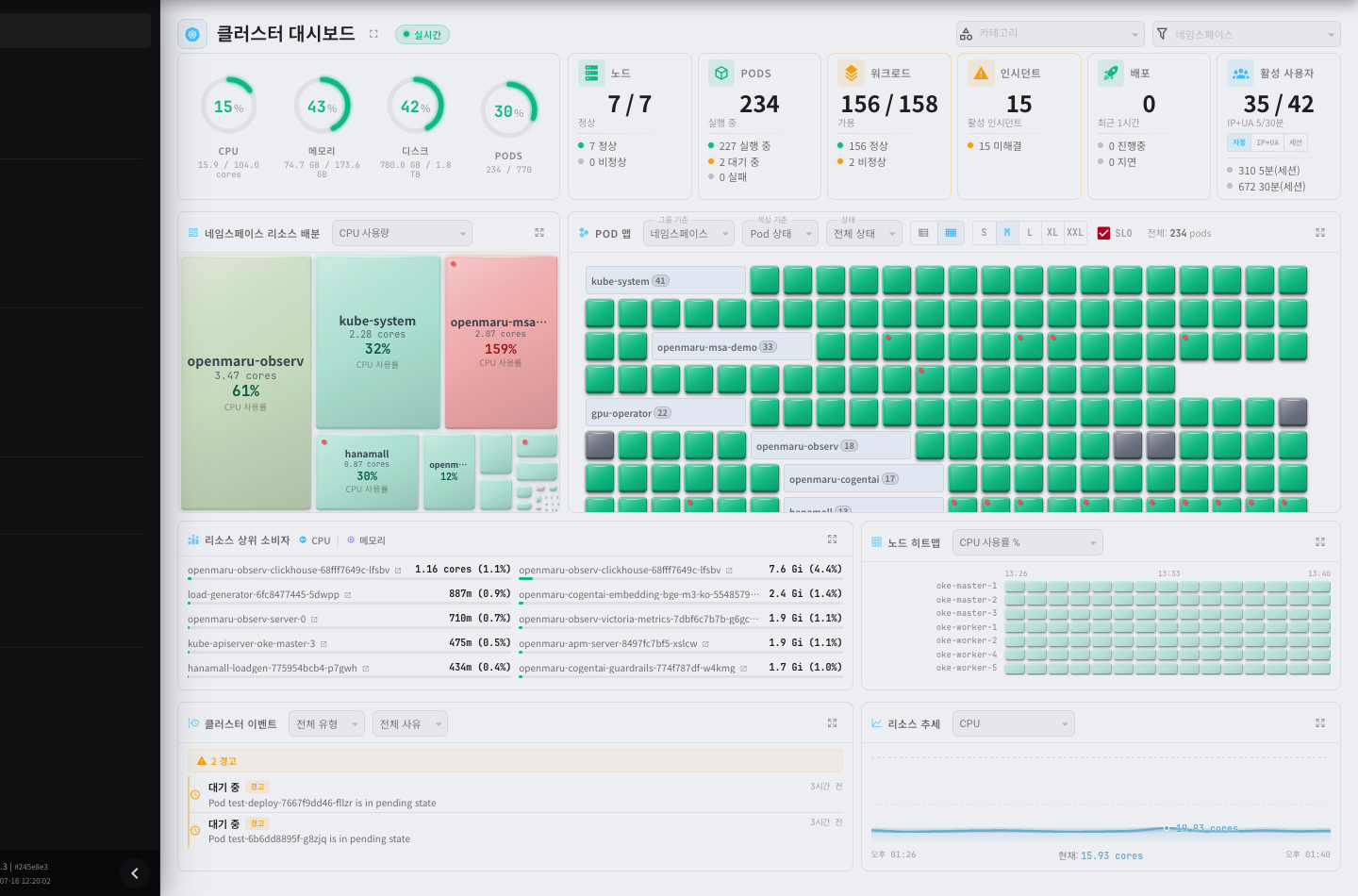Expand the POD 맵 panel to fullscreen
Screen dimensions: 1358x896
point(1320,233)
